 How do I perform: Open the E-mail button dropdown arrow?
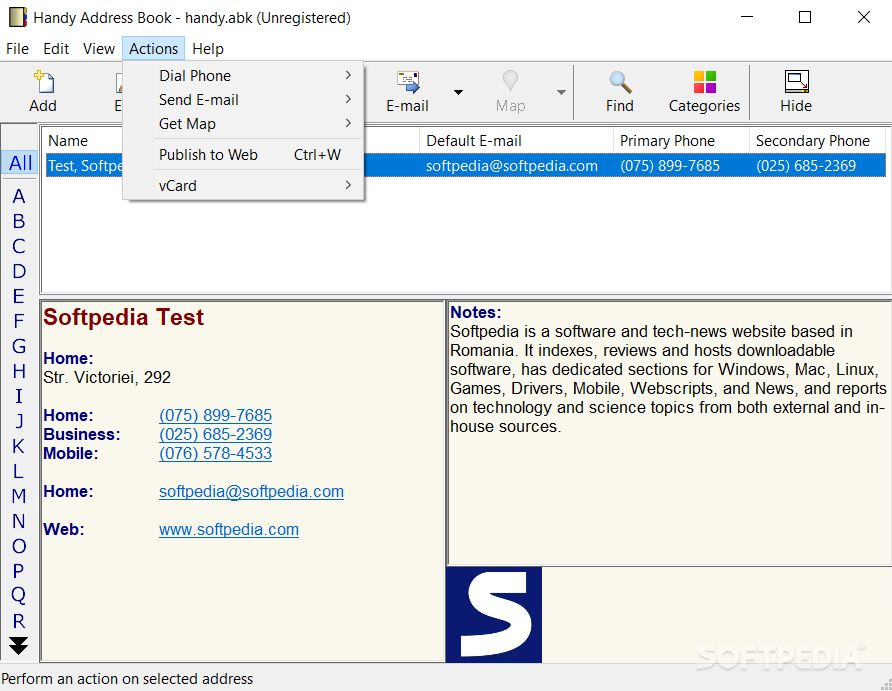(458, 92)
